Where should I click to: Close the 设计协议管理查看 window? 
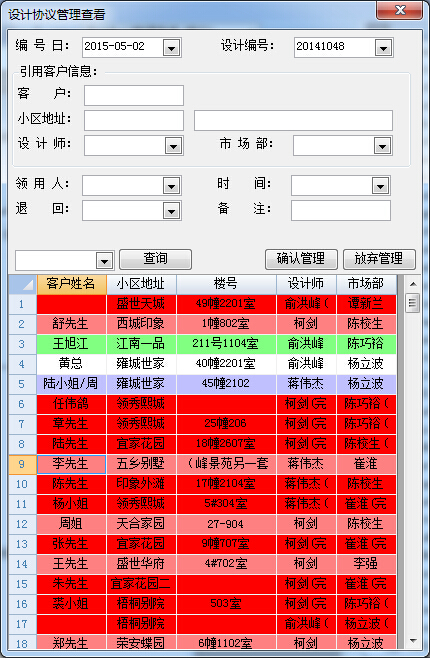(x=400, y=10)
